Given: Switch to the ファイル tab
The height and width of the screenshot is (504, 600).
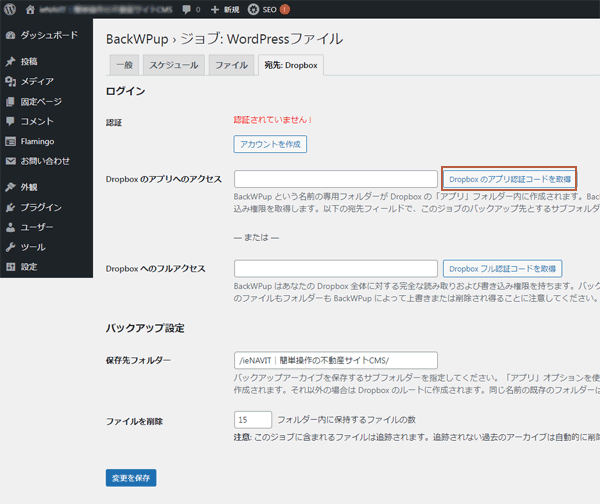Looking at the screenshot, I should (x=232, y=65).
